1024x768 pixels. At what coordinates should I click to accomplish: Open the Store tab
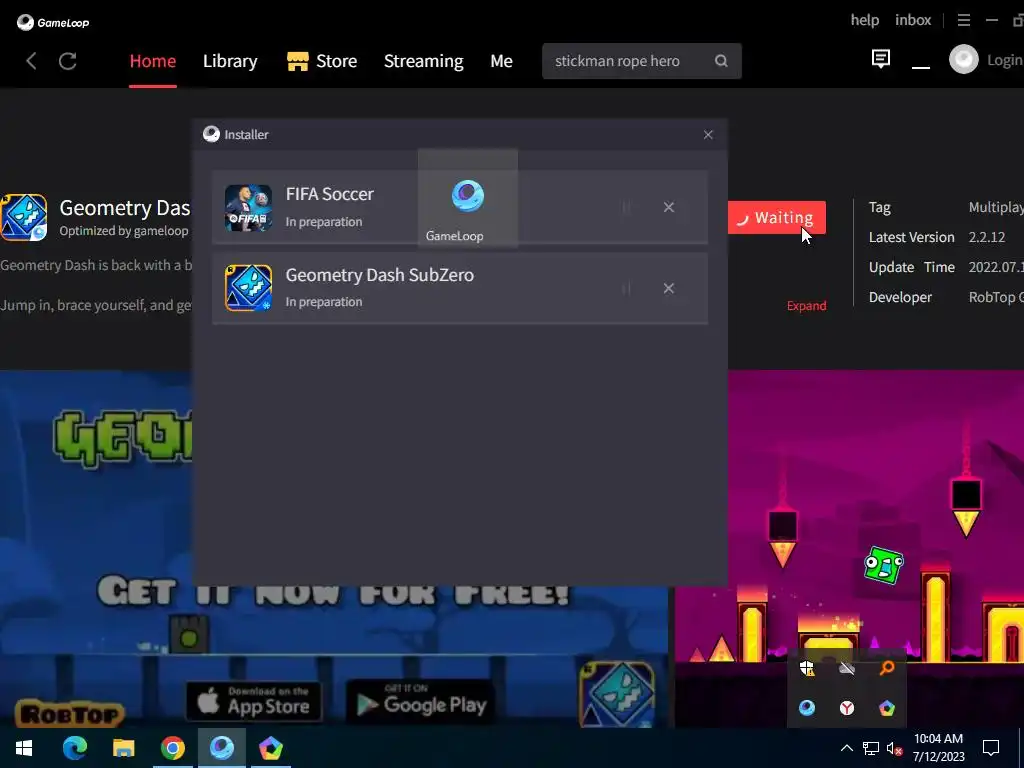(322, 61)
